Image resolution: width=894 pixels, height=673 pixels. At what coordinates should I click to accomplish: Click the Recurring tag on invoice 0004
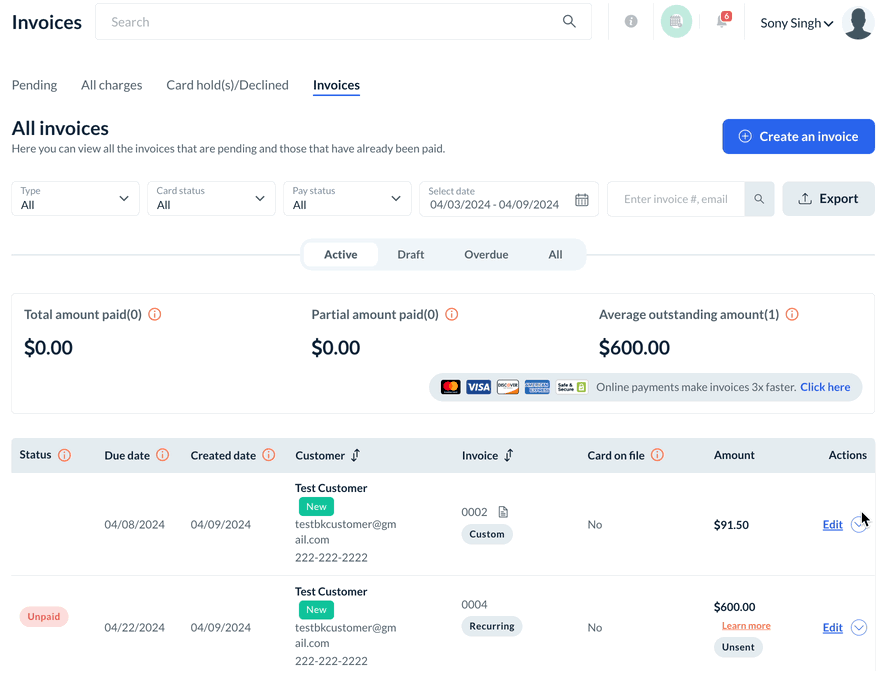pyautogui.click(x=491, y=626)
